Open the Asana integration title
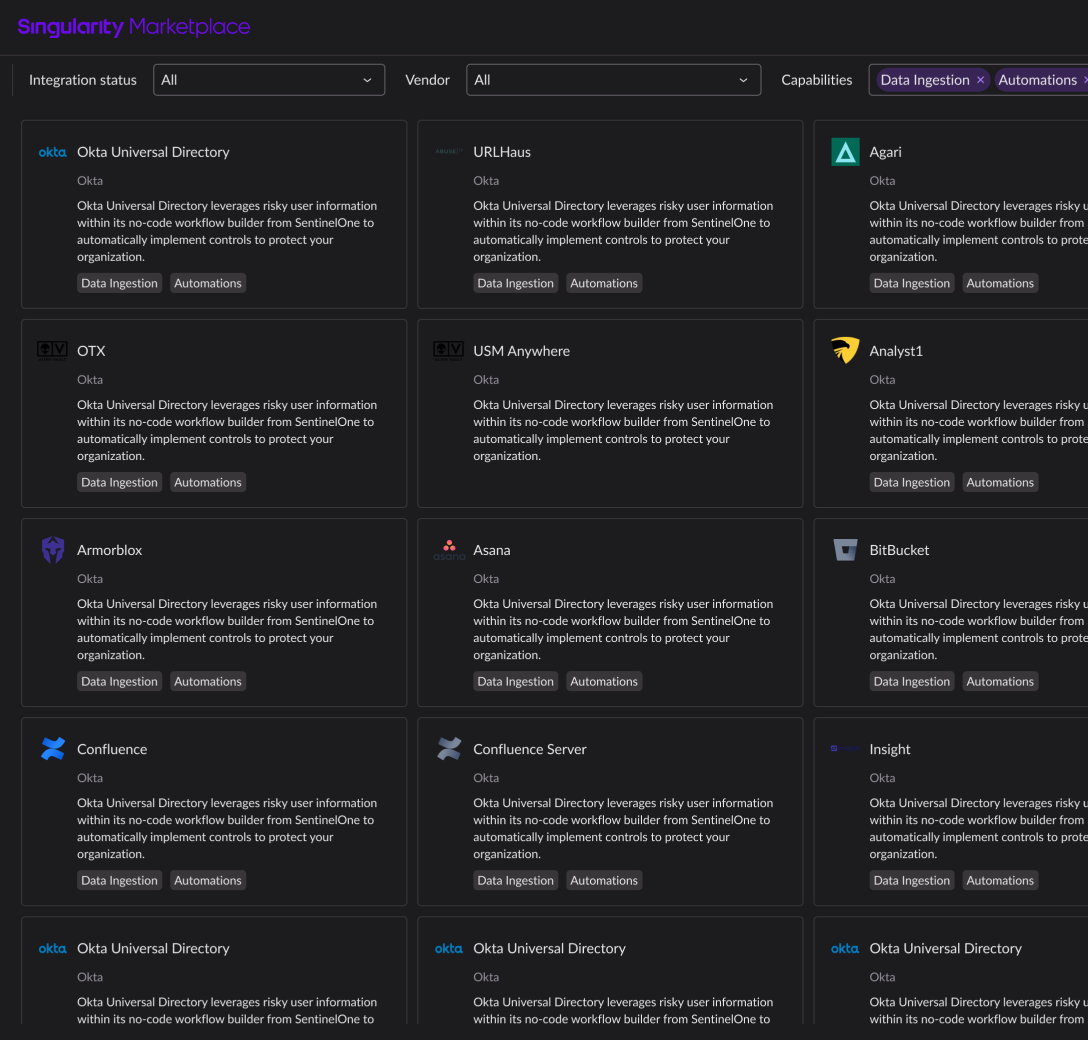This screenshot has height=1040, width=1088. tap(491, 550)
